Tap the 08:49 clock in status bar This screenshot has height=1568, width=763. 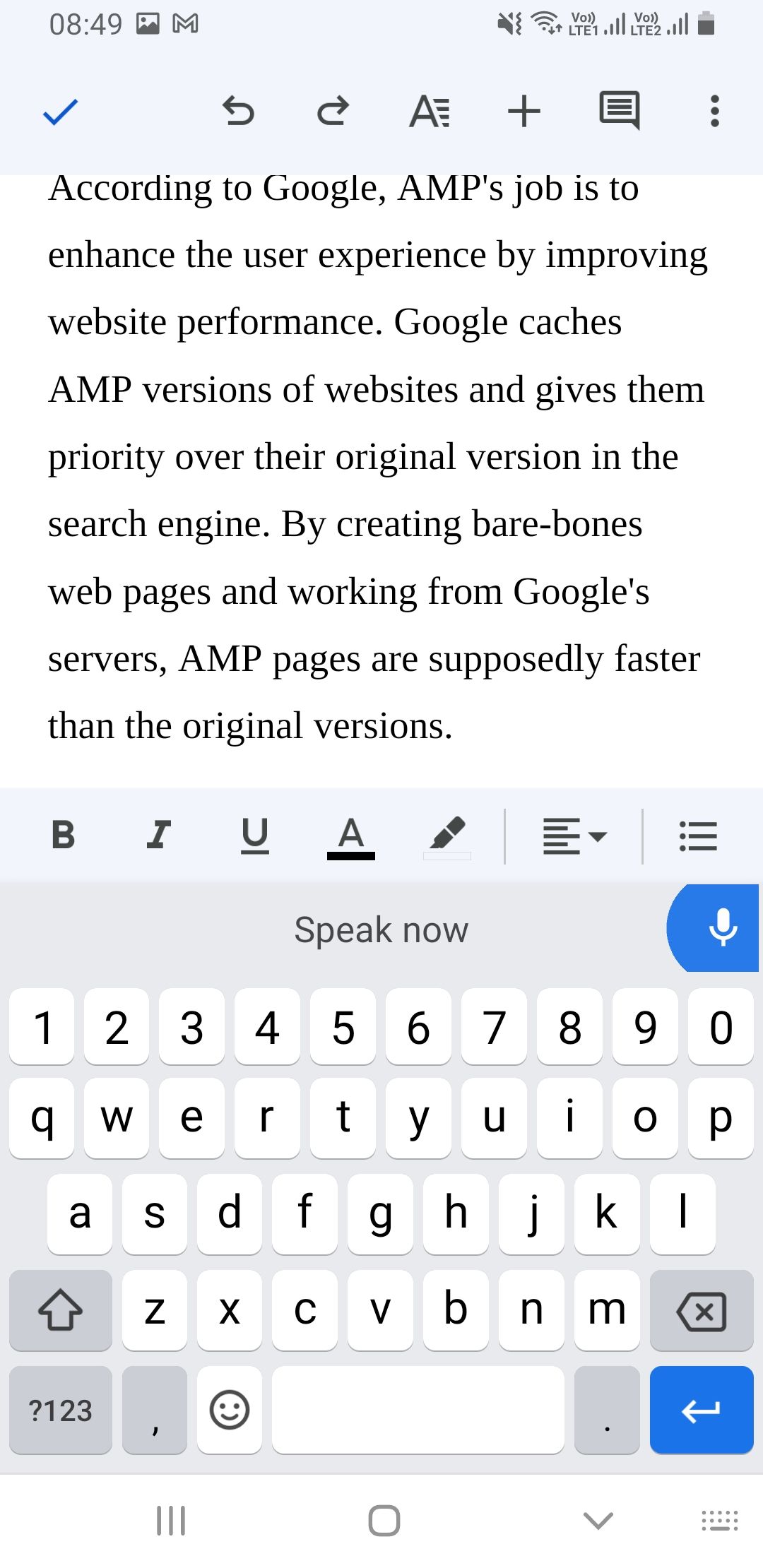point(86,25)
